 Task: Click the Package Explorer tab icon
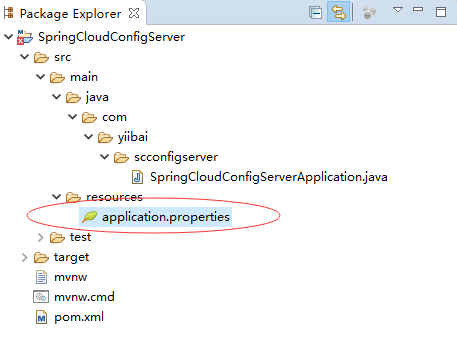(x=8, y=13)
